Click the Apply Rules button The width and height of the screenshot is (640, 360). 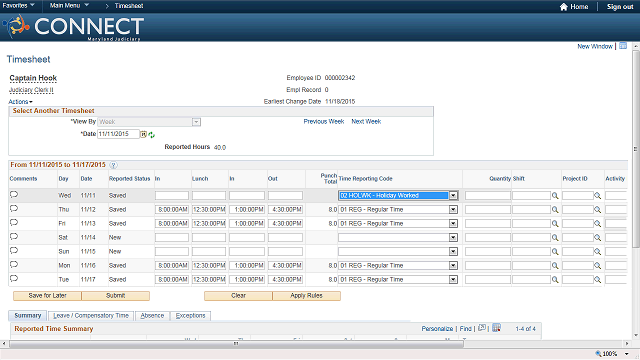coord(307,296)
